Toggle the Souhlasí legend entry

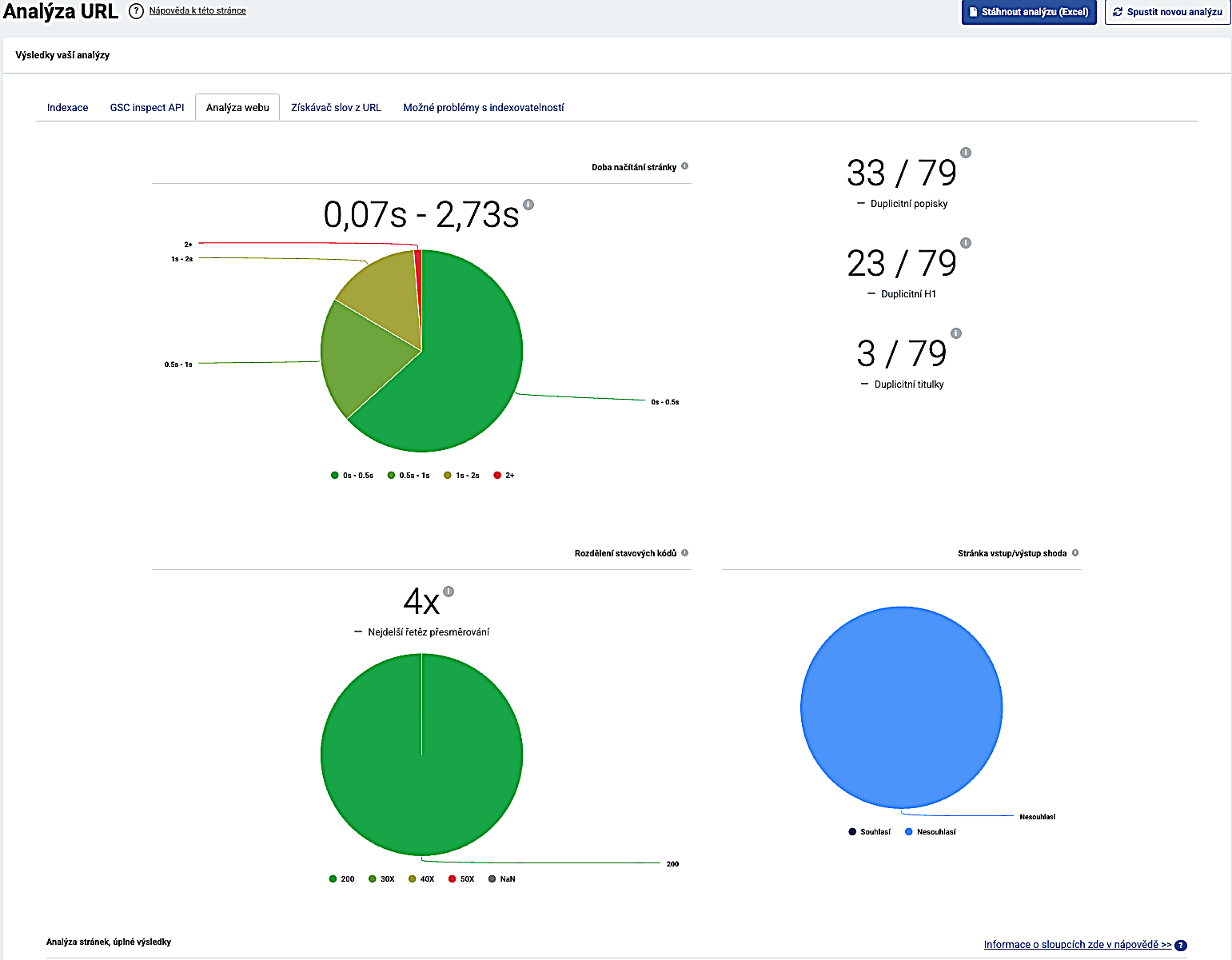pos(869,832)
